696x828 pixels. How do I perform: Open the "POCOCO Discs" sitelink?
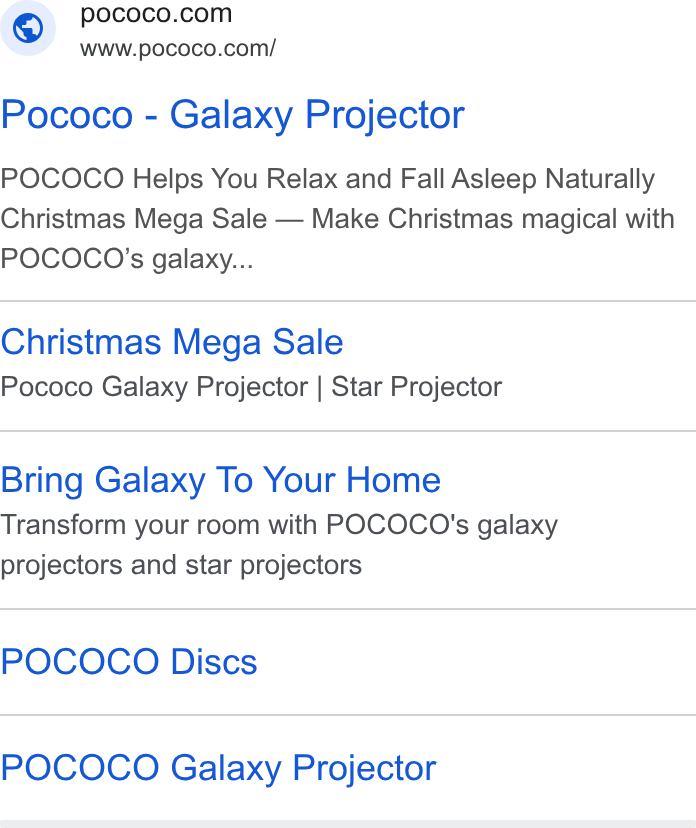coord(129,662)
